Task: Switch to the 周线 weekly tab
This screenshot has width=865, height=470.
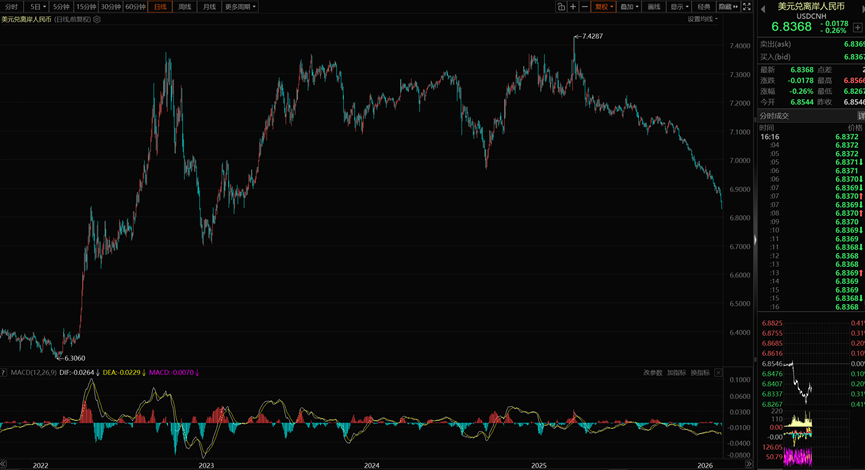Action: (x=184, y=6)
